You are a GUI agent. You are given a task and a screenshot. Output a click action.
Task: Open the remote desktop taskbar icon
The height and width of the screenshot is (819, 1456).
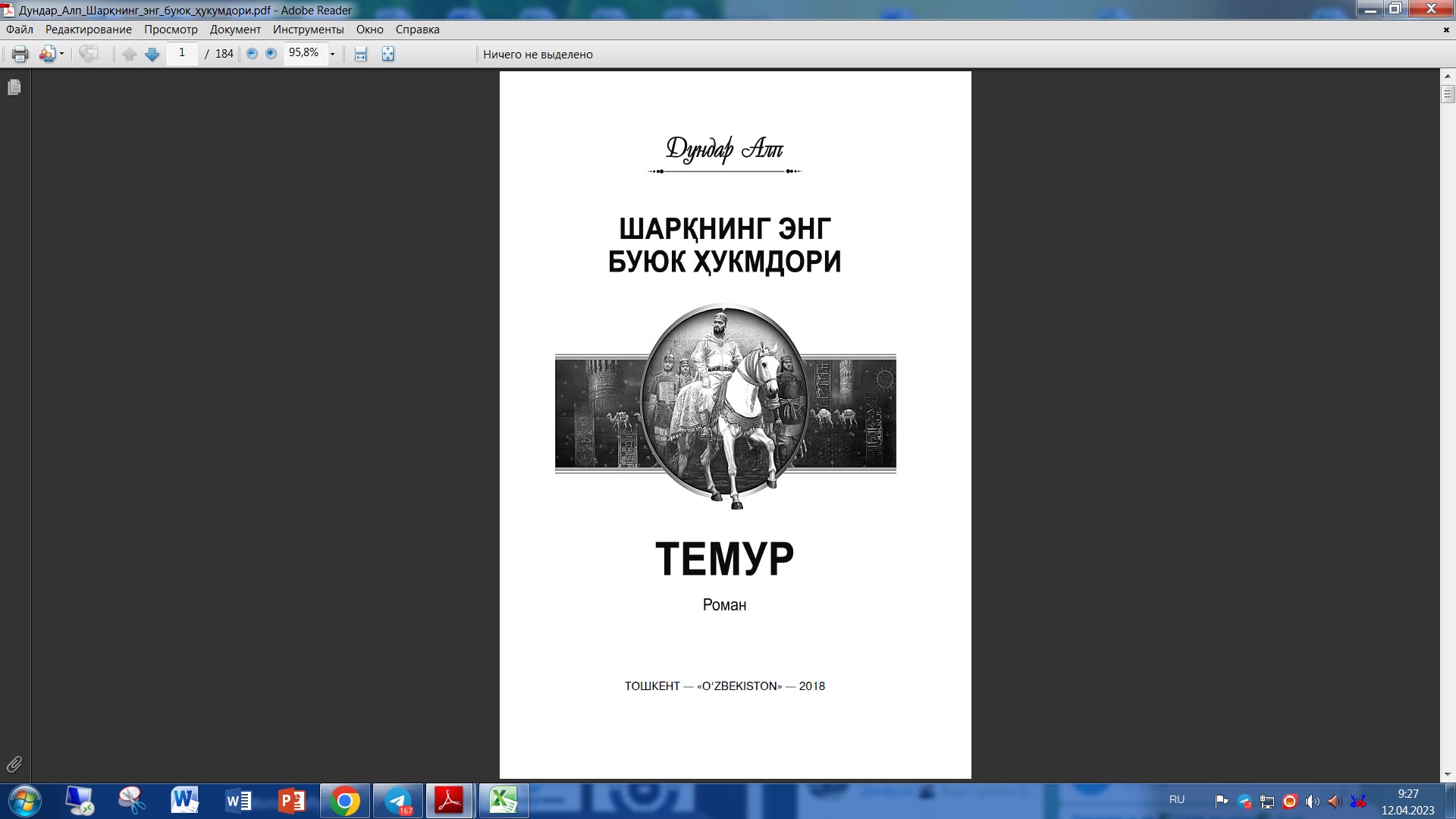80,801
